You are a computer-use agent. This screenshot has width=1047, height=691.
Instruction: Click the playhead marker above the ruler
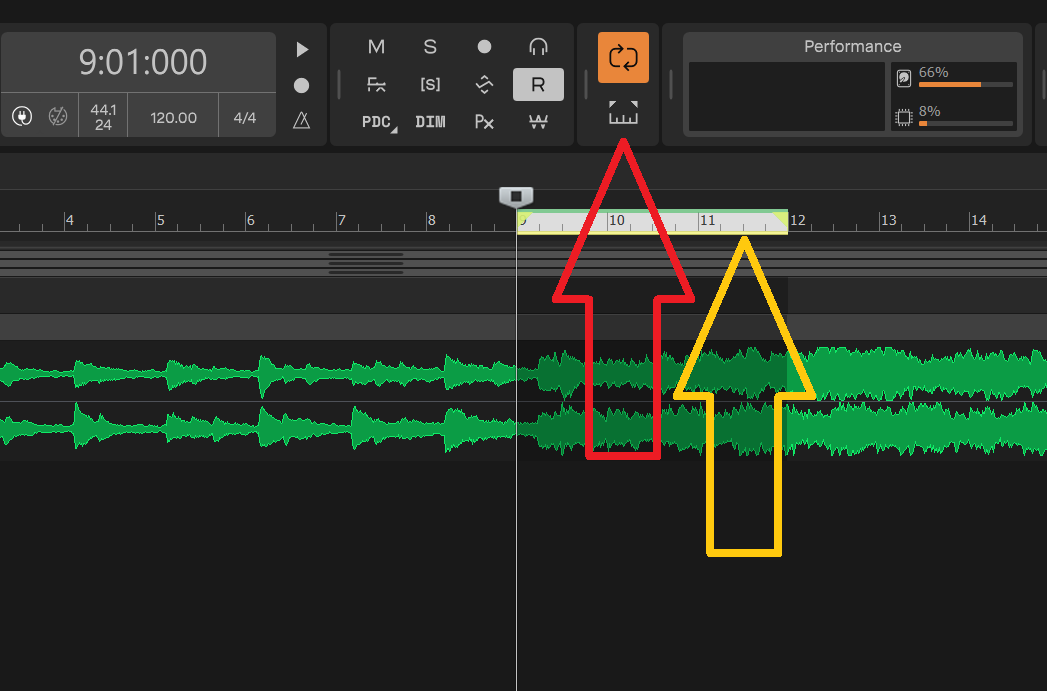point(516,196)
